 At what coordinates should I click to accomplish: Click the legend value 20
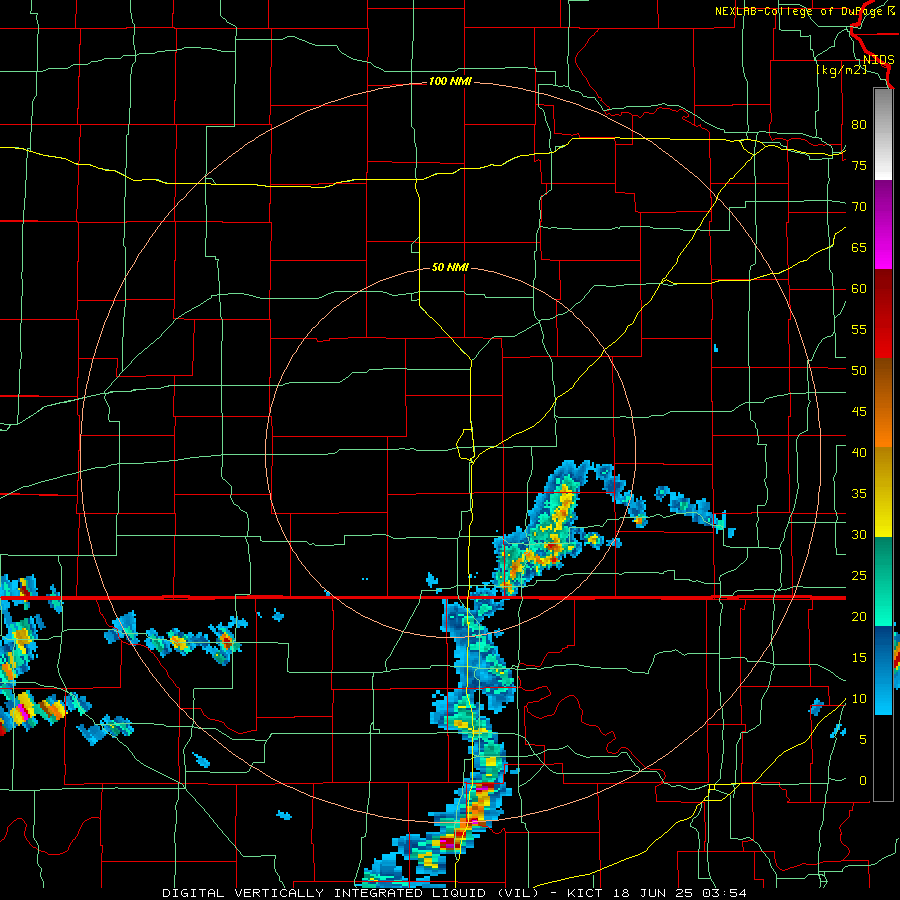pyautogui.click(x=859, y=617)
